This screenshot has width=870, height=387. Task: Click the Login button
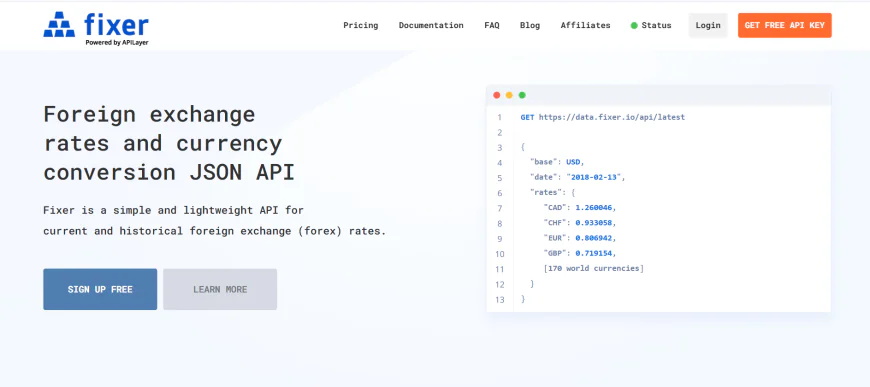[x=708, y=26]
